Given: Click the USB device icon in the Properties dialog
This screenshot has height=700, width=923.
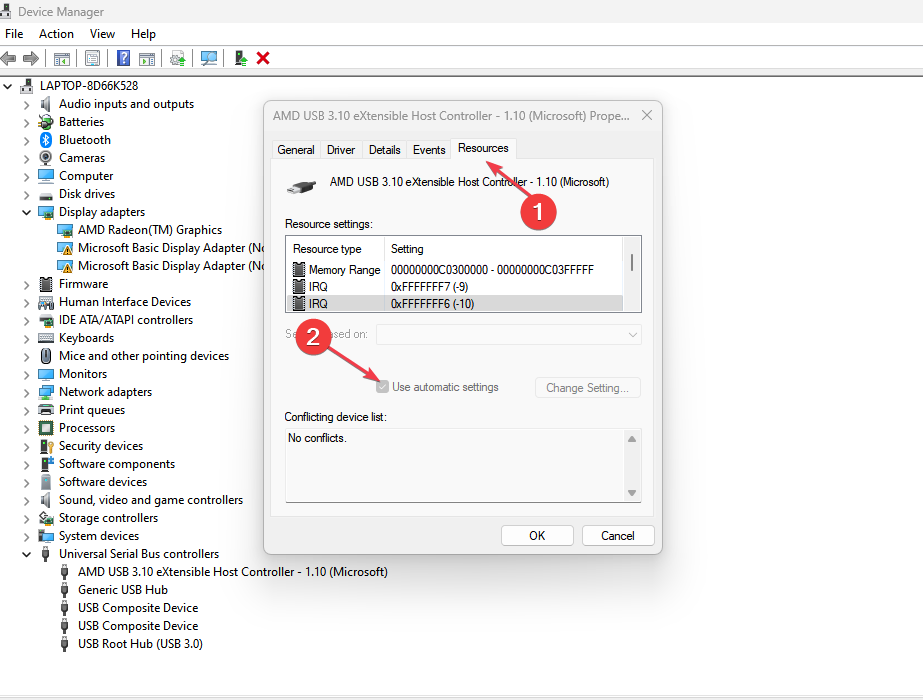Looking at the screenshot, I should pos(301,186).
